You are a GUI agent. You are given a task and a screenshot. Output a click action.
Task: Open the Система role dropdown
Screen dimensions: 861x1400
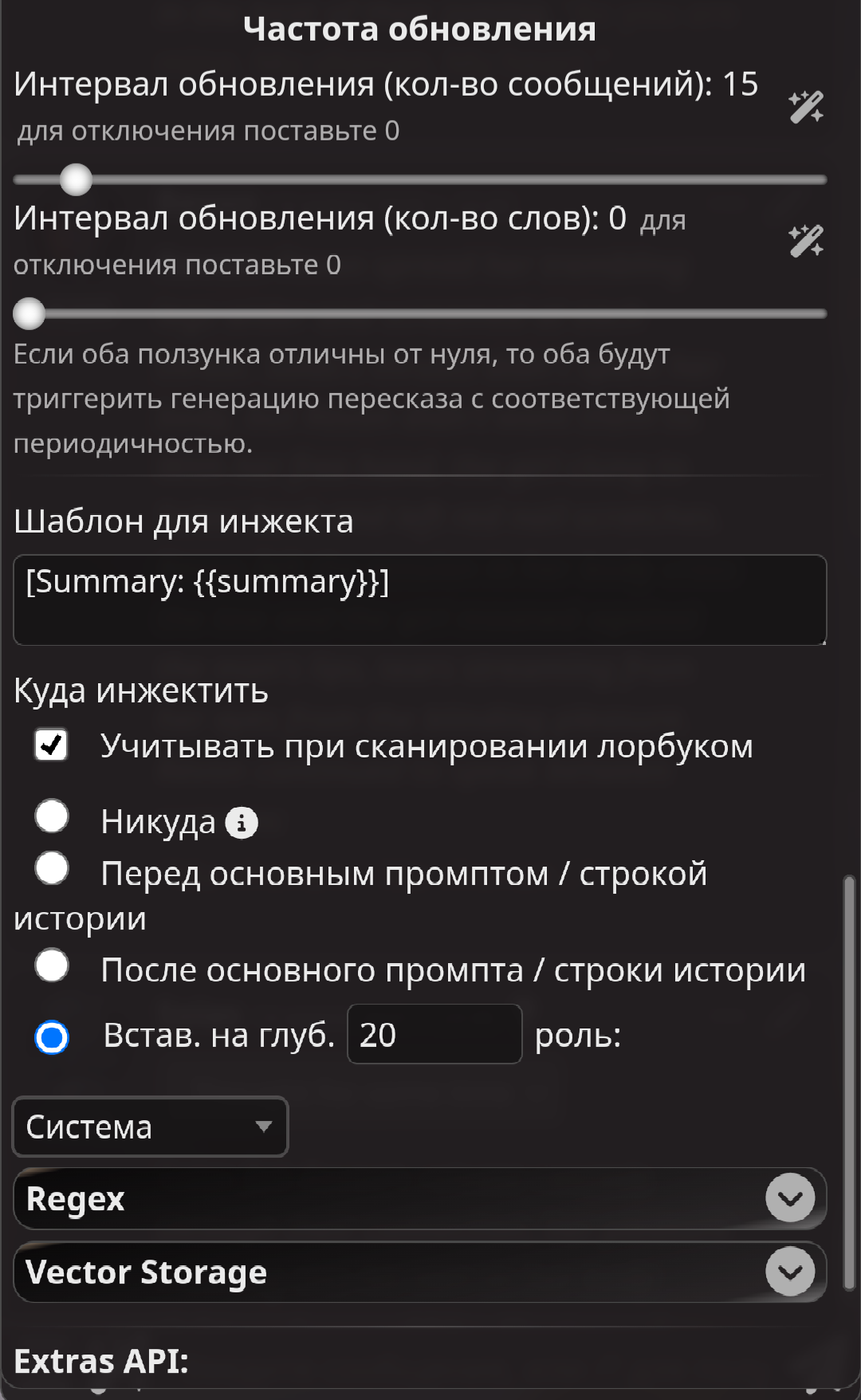(x=150, y=1127)
